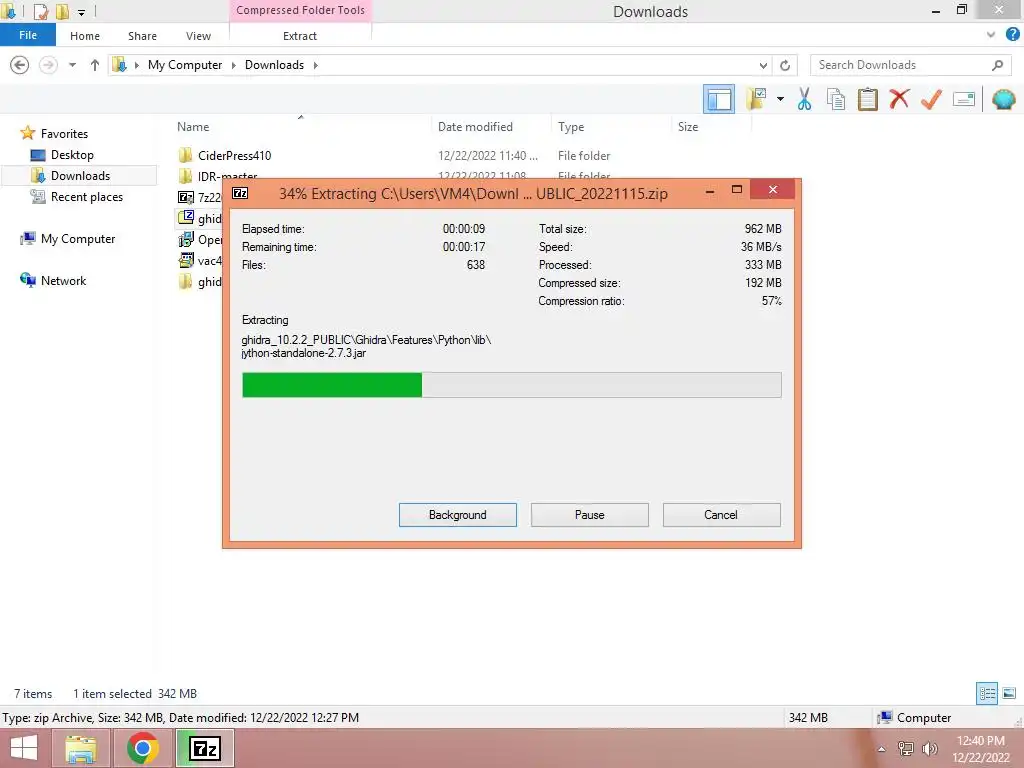Click the 7z icon in extraction dialog title
1024x768 pixels.
click(x=240, y=193)
